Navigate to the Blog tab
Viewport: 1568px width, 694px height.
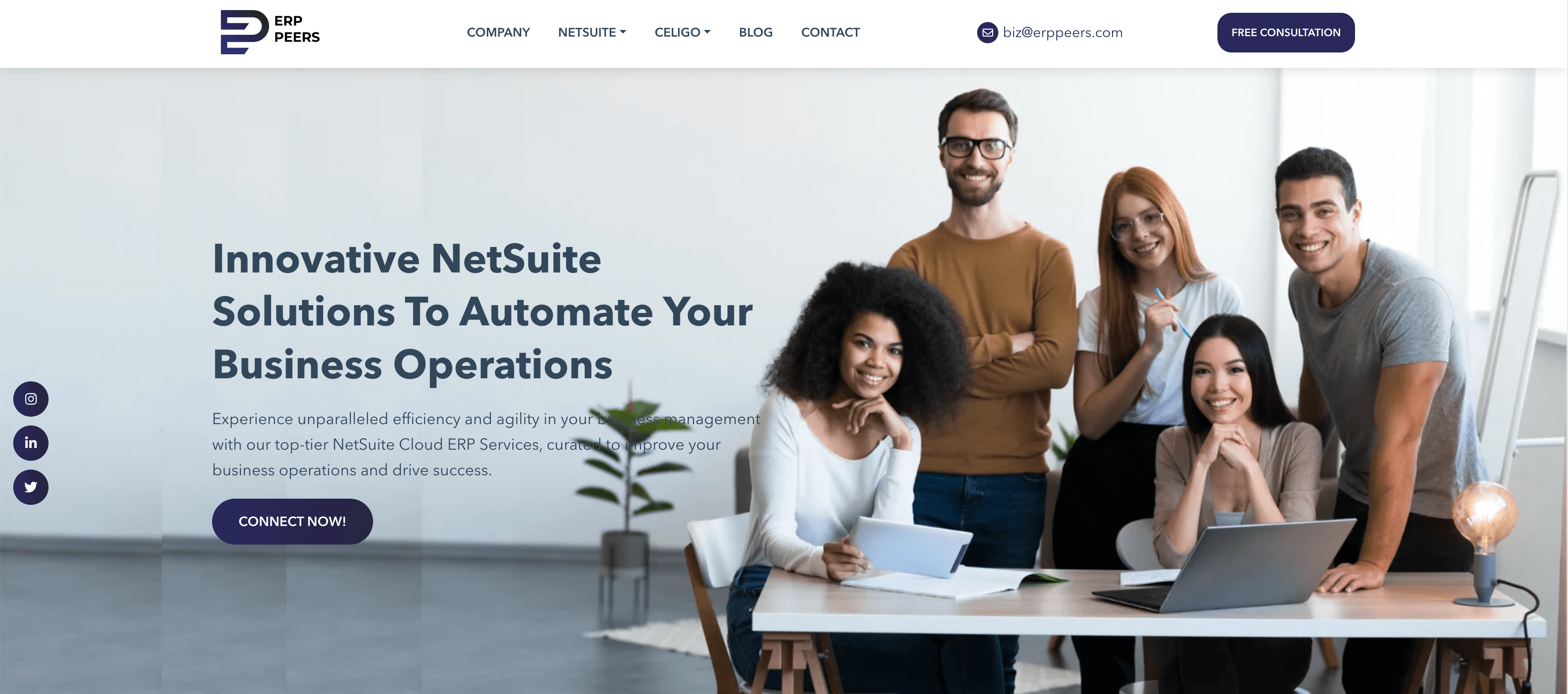(x=755, y=33)
